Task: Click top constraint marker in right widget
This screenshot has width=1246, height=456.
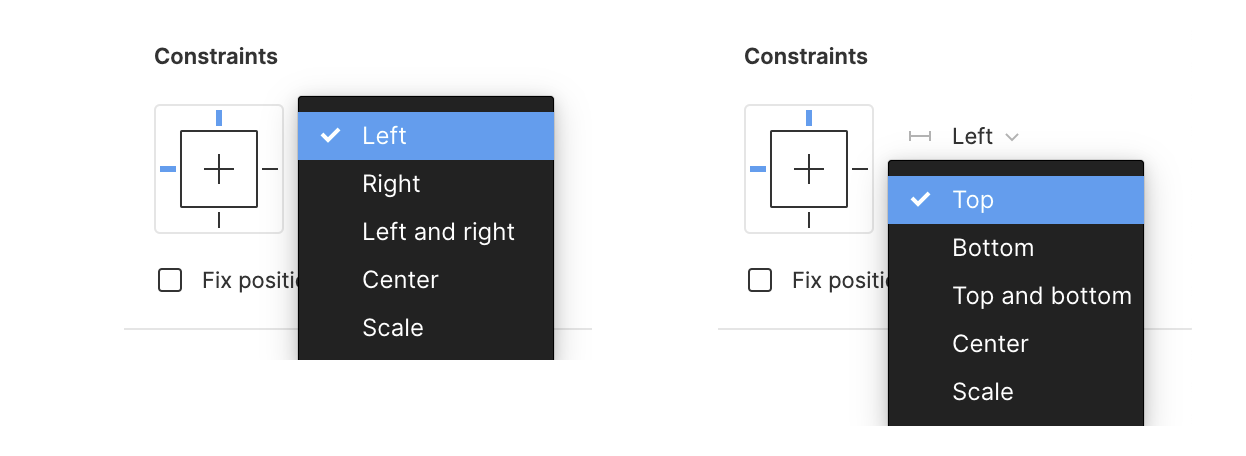Action: tap(809, 118)
